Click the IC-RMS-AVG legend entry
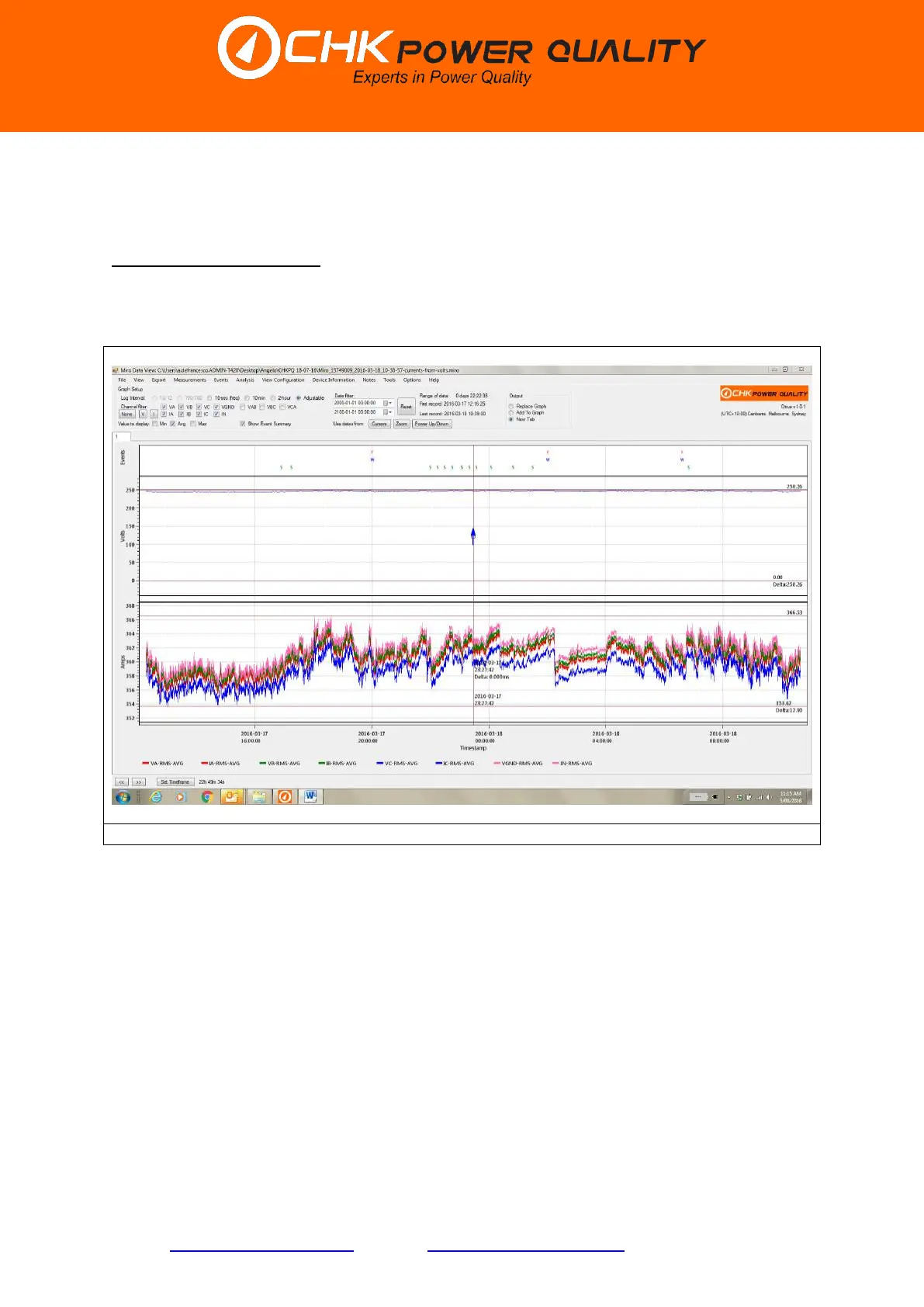 [x=455, y=764]
